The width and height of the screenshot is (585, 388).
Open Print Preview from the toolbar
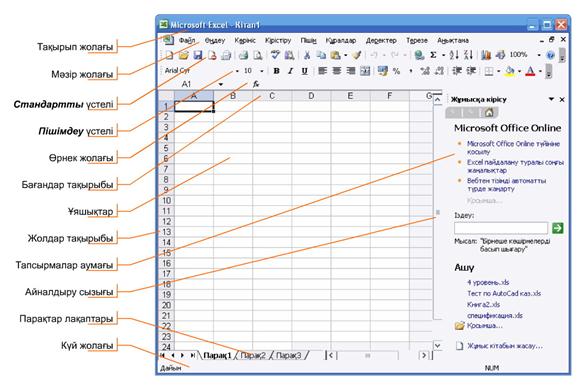[x=257, y=55]
